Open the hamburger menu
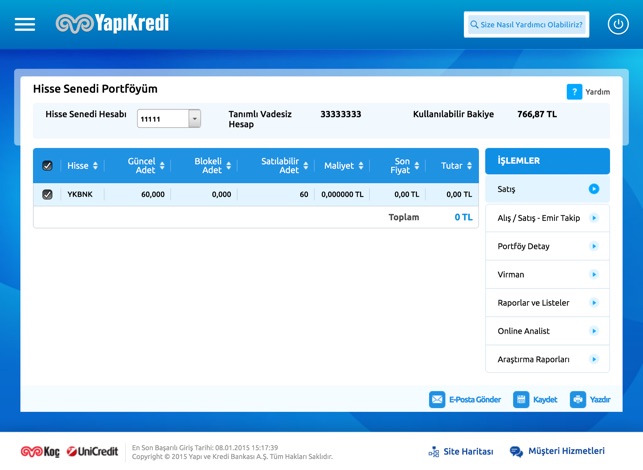This screenshot has height=470, width=643. click(x=25, y=24)
